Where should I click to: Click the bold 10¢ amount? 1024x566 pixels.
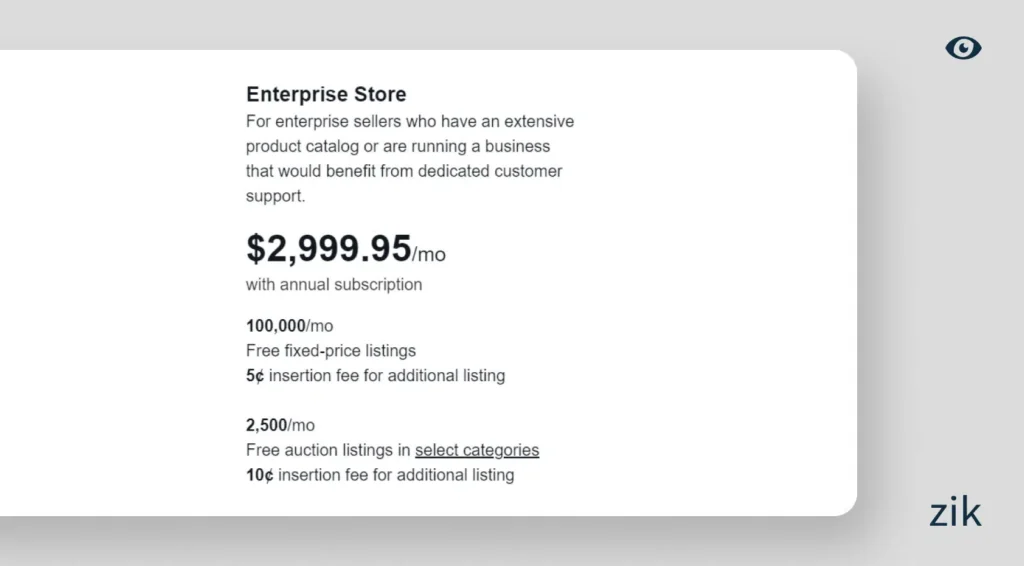coord(259,475)
